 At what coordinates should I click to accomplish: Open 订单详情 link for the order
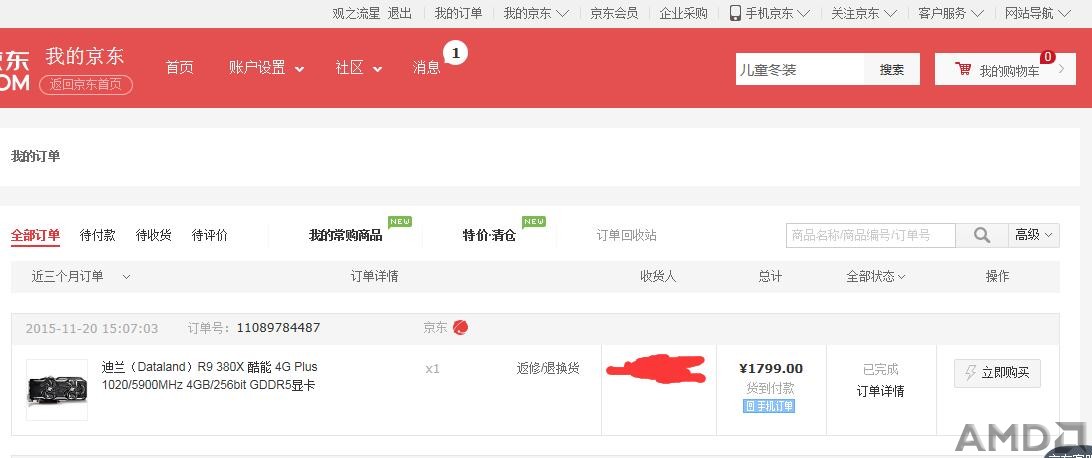coord(880,391)
